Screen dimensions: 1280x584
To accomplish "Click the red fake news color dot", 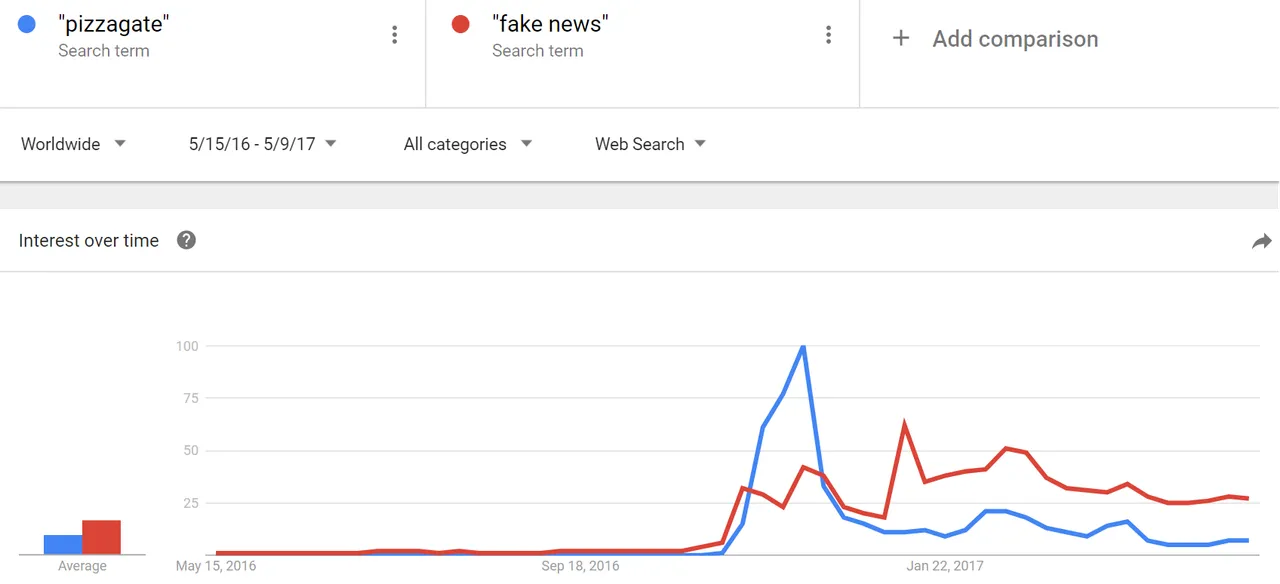I will coord(461,24).
